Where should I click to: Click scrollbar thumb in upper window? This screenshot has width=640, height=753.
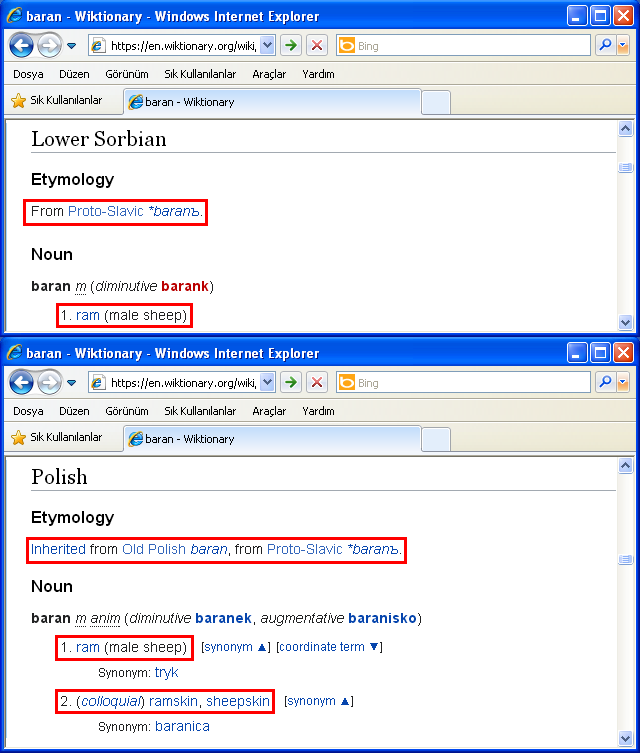(625, 167)
